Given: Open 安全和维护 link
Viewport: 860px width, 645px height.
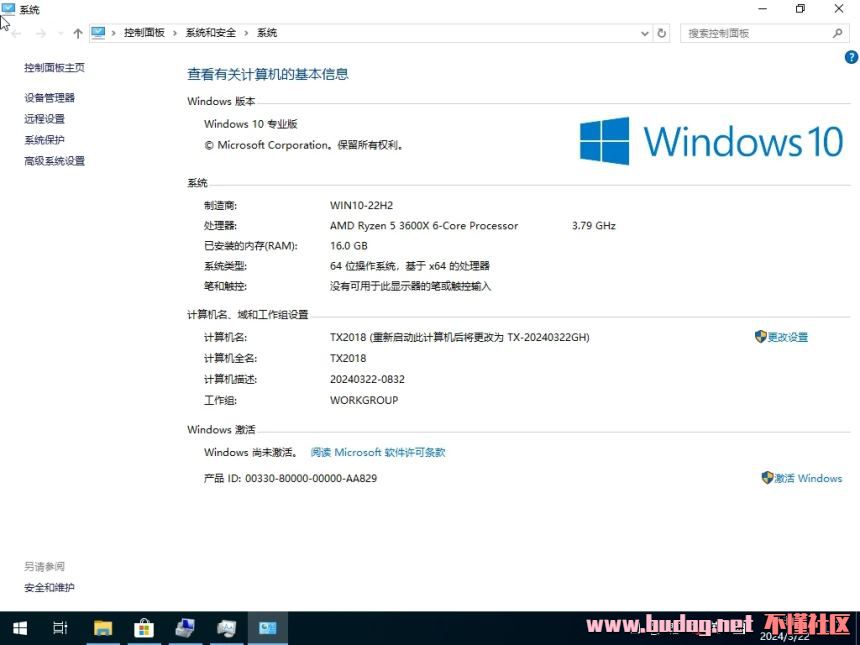Looking at the screenshot, I should [49, 587].
